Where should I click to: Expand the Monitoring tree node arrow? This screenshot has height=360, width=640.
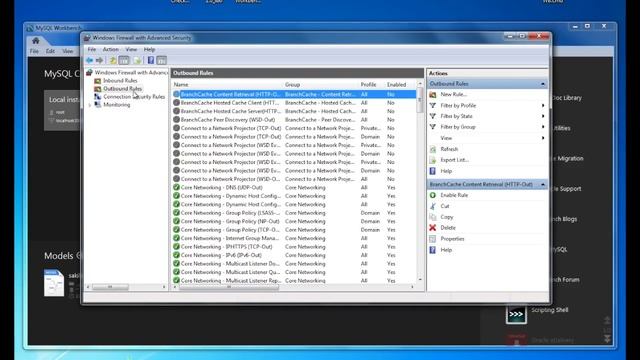90,105
